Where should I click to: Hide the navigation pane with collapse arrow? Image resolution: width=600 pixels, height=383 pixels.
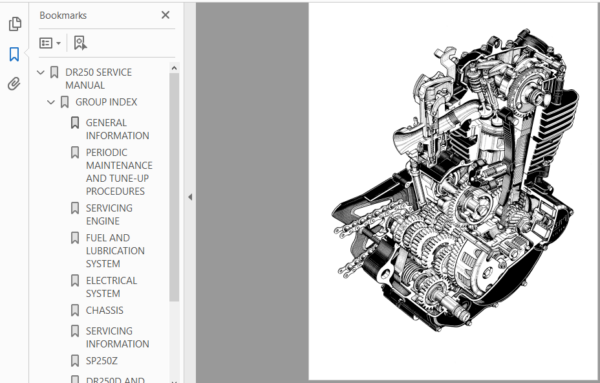pos(190,197)
